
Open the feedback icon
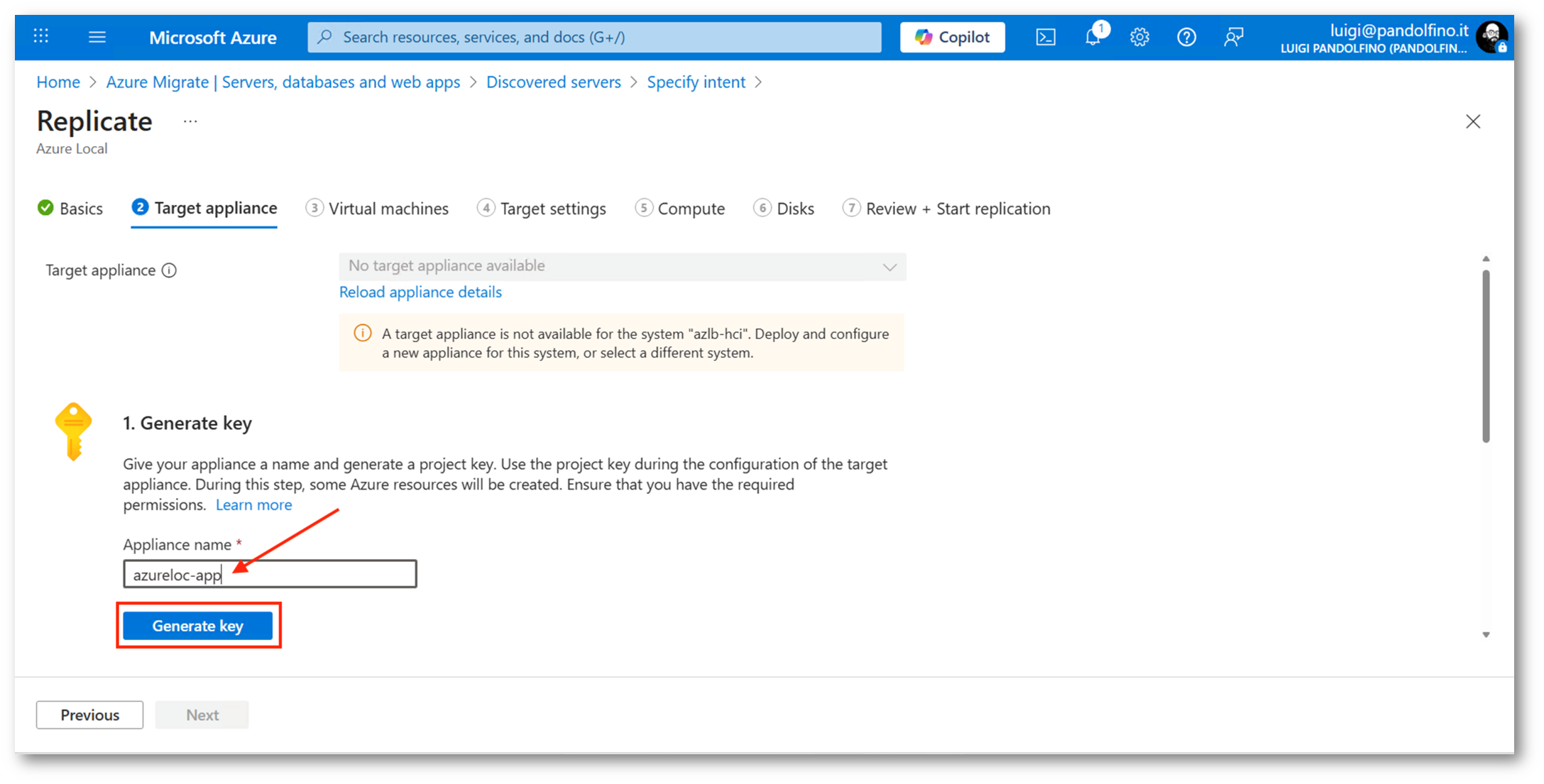tap(1233, 37)
